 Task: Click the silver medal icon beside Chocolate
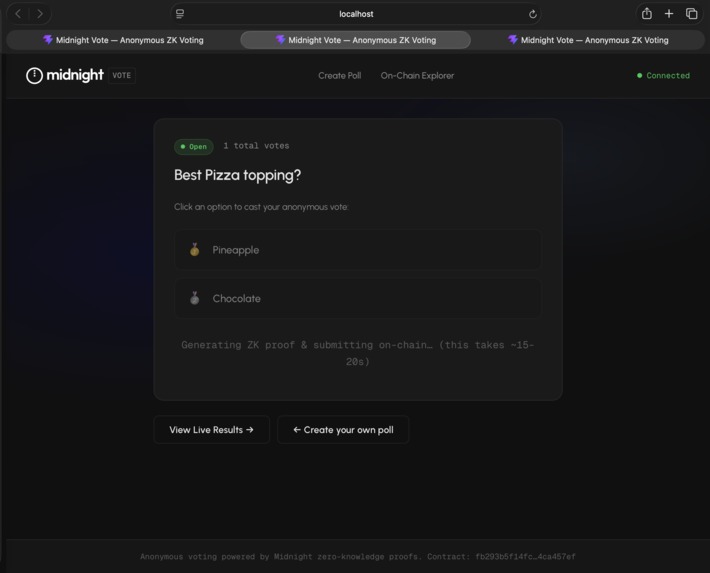click(195, 298)
